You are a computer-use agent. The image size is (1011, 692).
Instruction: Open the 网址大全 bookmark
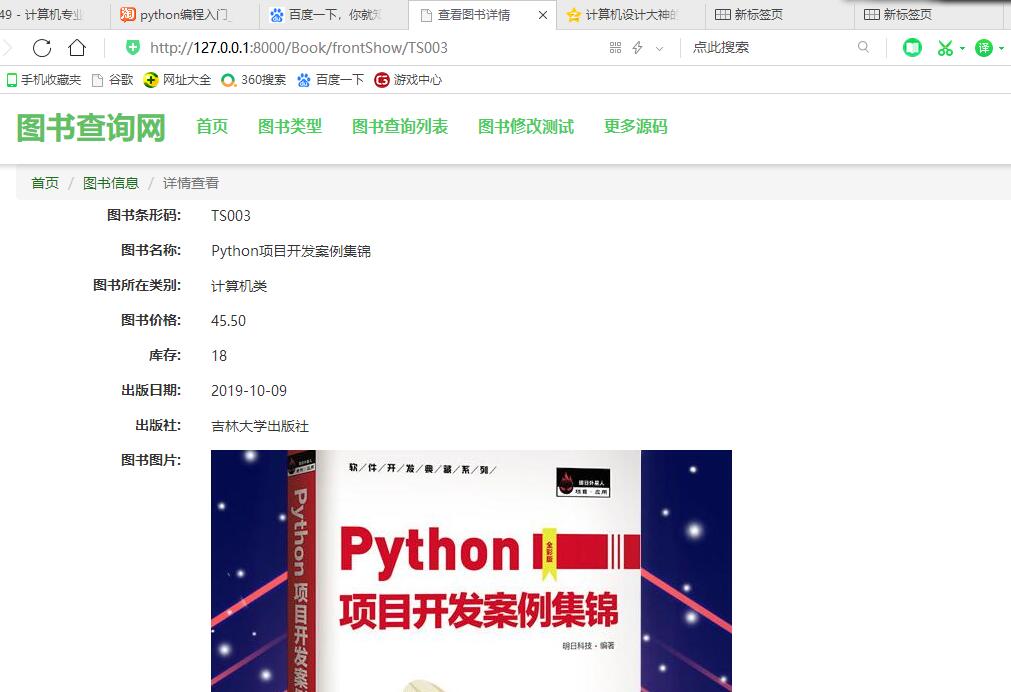point(177,80)
